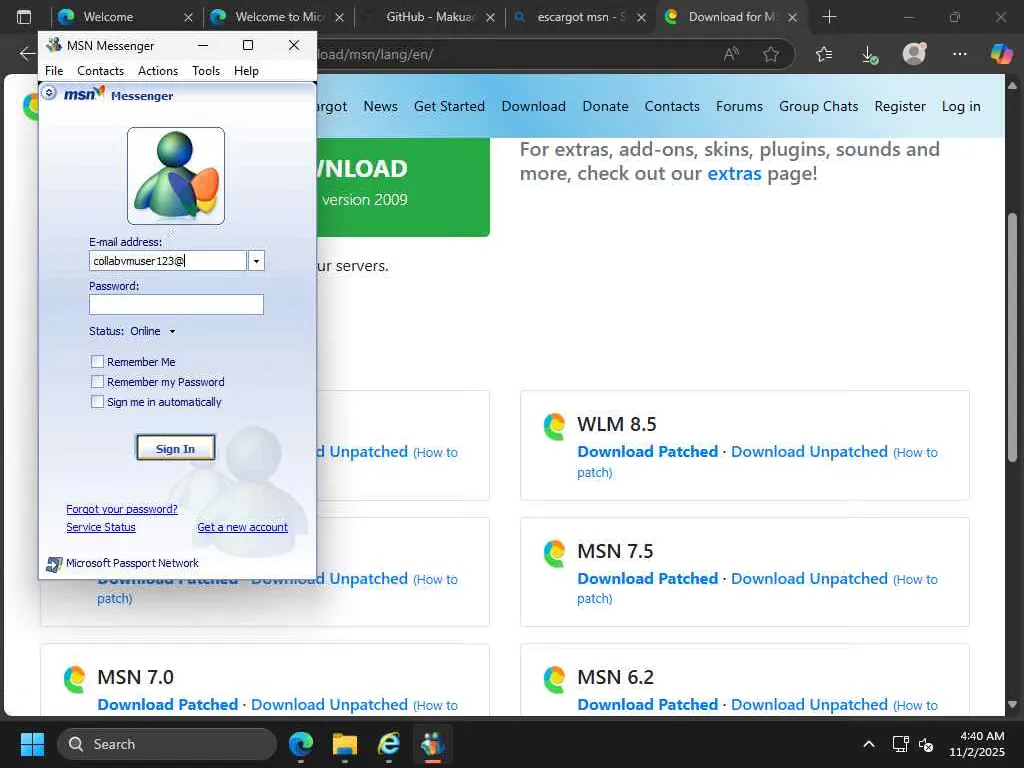This screenshot has height=768, width=1024.
Task: Open a new Edge tab with plus
Action: click(829, 17)
